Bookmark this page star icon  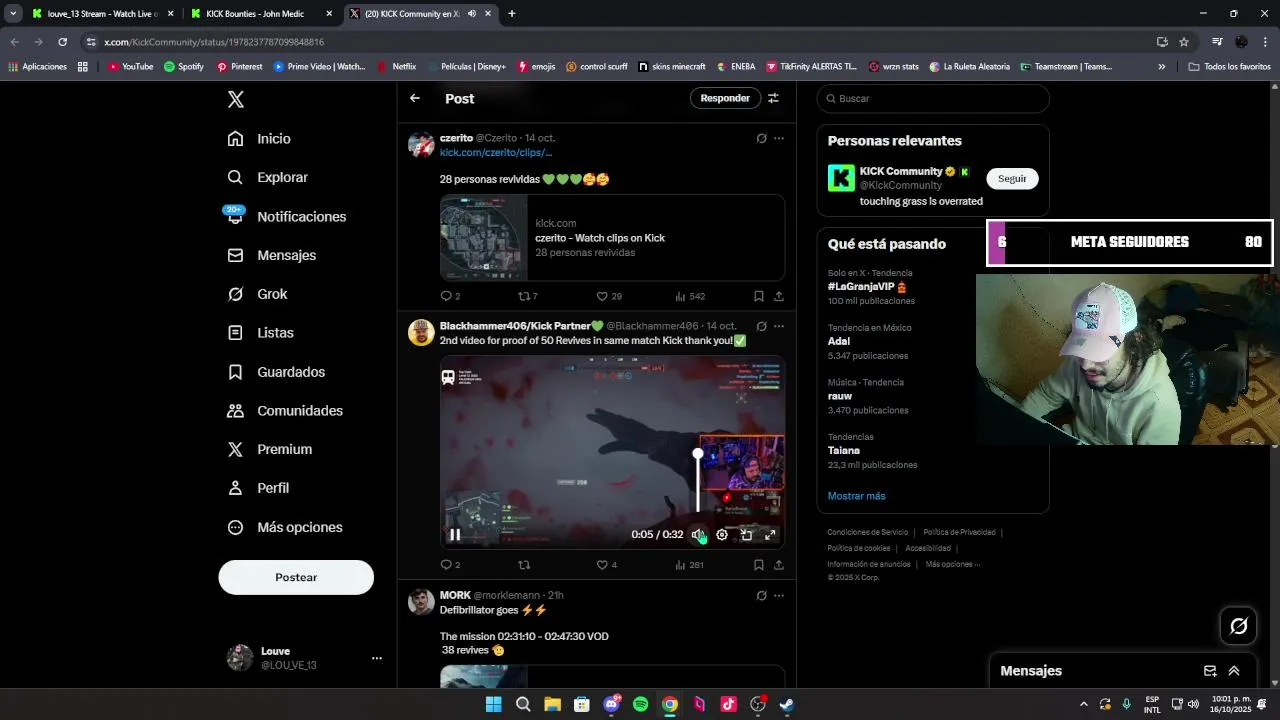click(x=1184, y=42)
